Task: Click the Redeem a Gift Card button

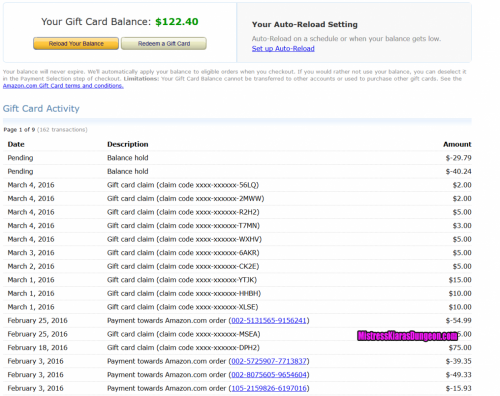Action: click(x=164, y=44)
